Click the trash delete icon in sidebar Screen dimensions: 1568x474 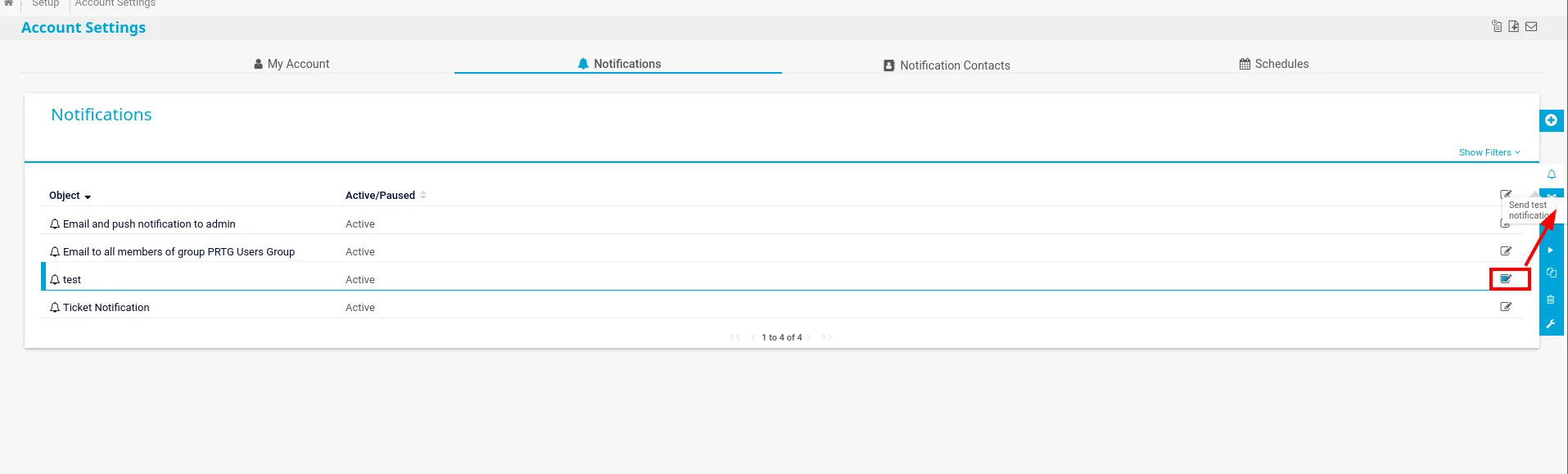1551,300
